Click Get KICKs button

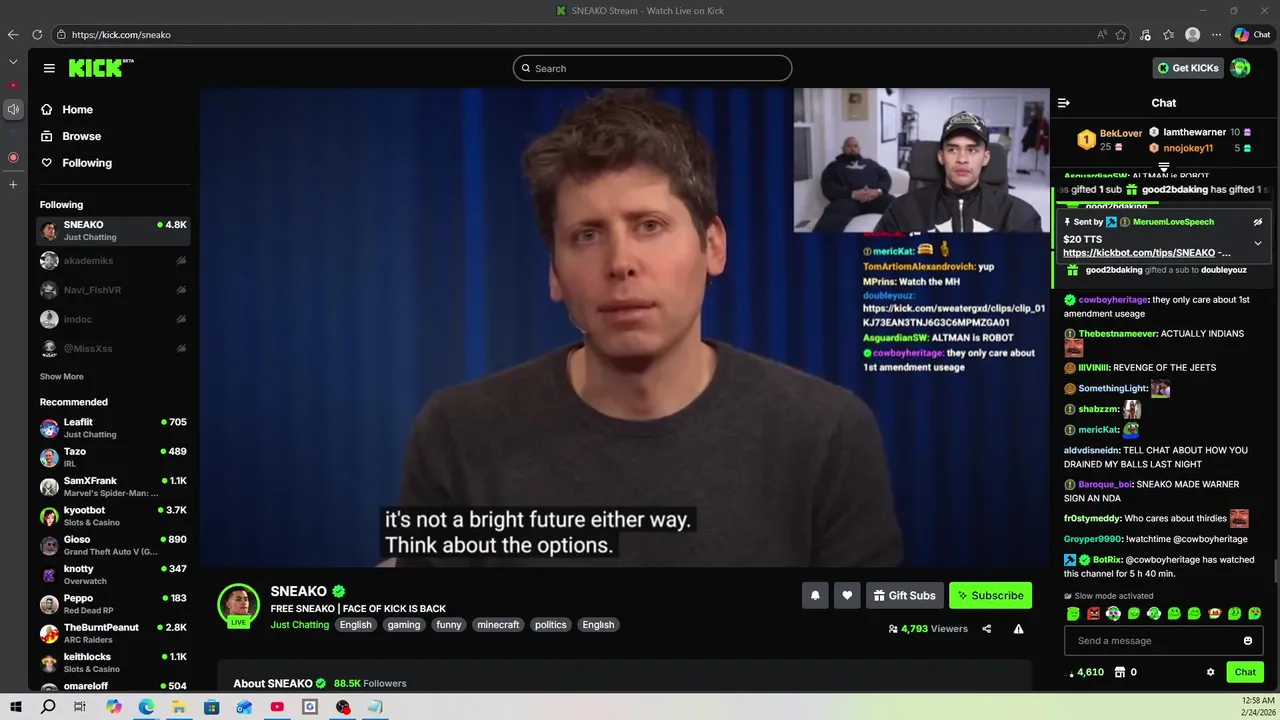(1188, 68)
